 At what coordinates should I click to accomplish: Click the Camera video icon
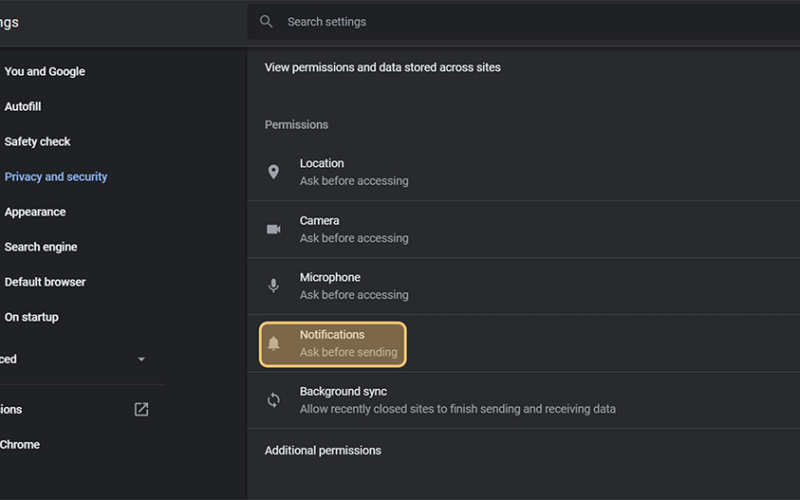(273, 229)
